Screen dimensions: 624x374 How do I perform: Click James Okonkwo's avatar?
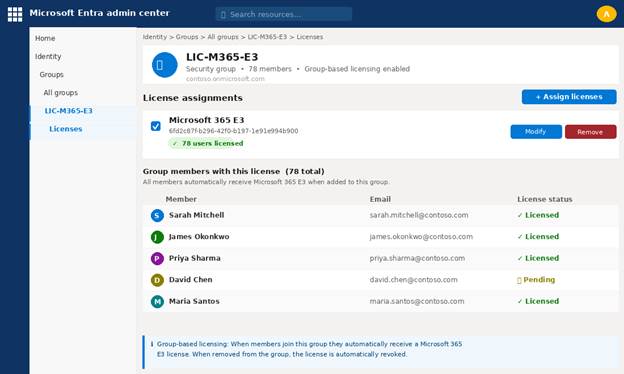(x=157, y=237)
